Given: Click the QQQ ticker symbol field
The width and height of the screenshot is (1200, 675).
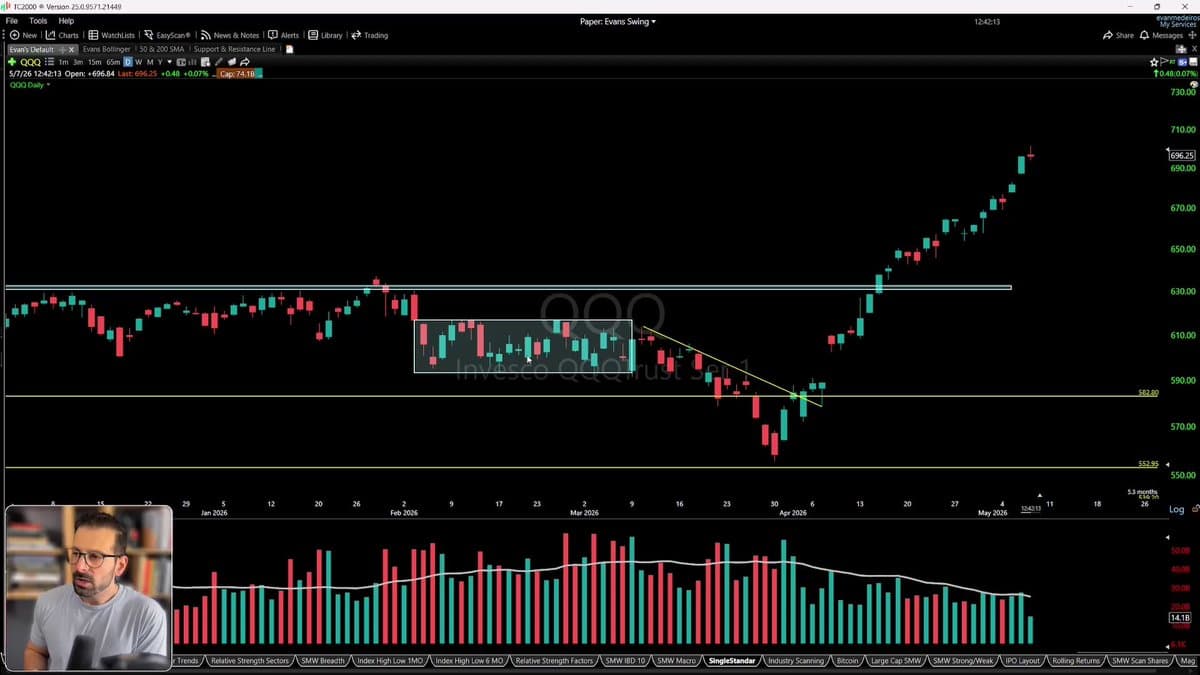Looking at the screenshot, I should 30,62.
